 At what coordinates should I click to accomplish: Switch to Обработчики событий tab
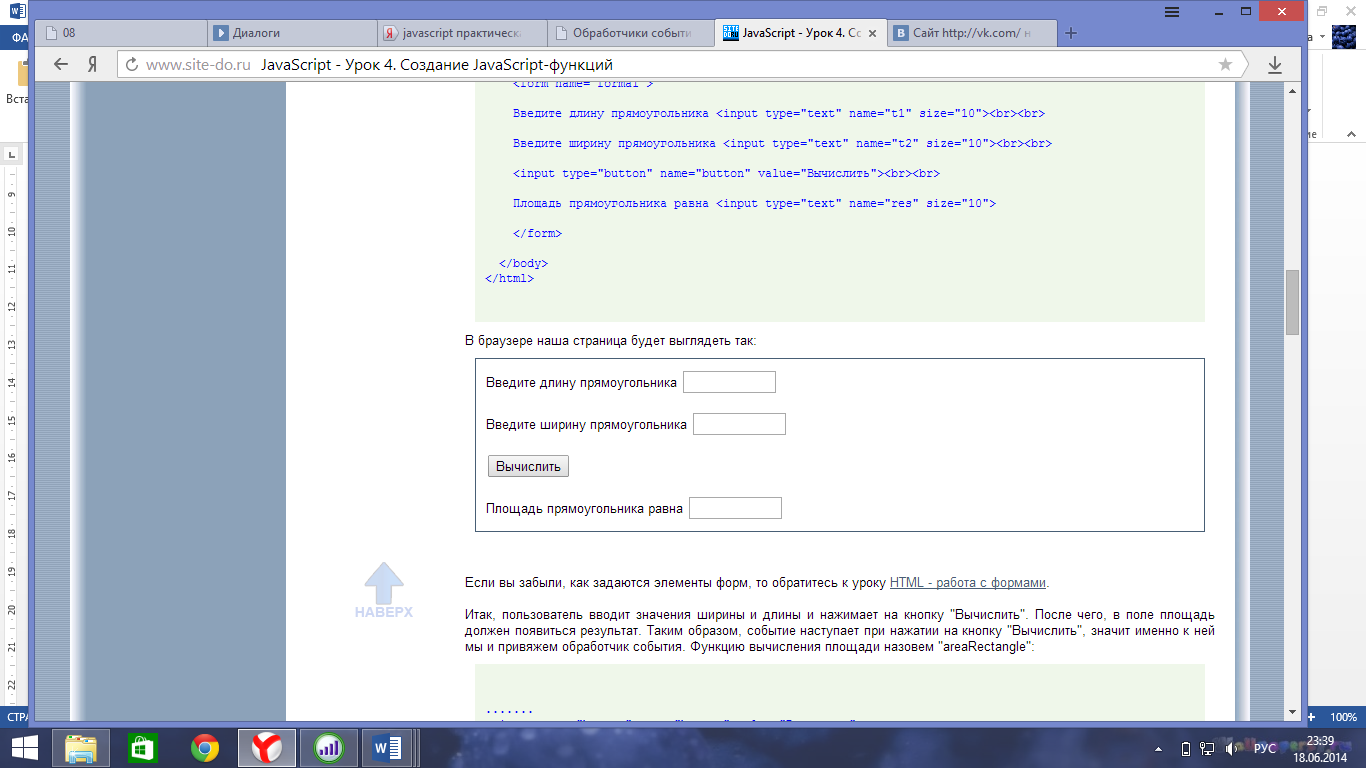point(633,33)
